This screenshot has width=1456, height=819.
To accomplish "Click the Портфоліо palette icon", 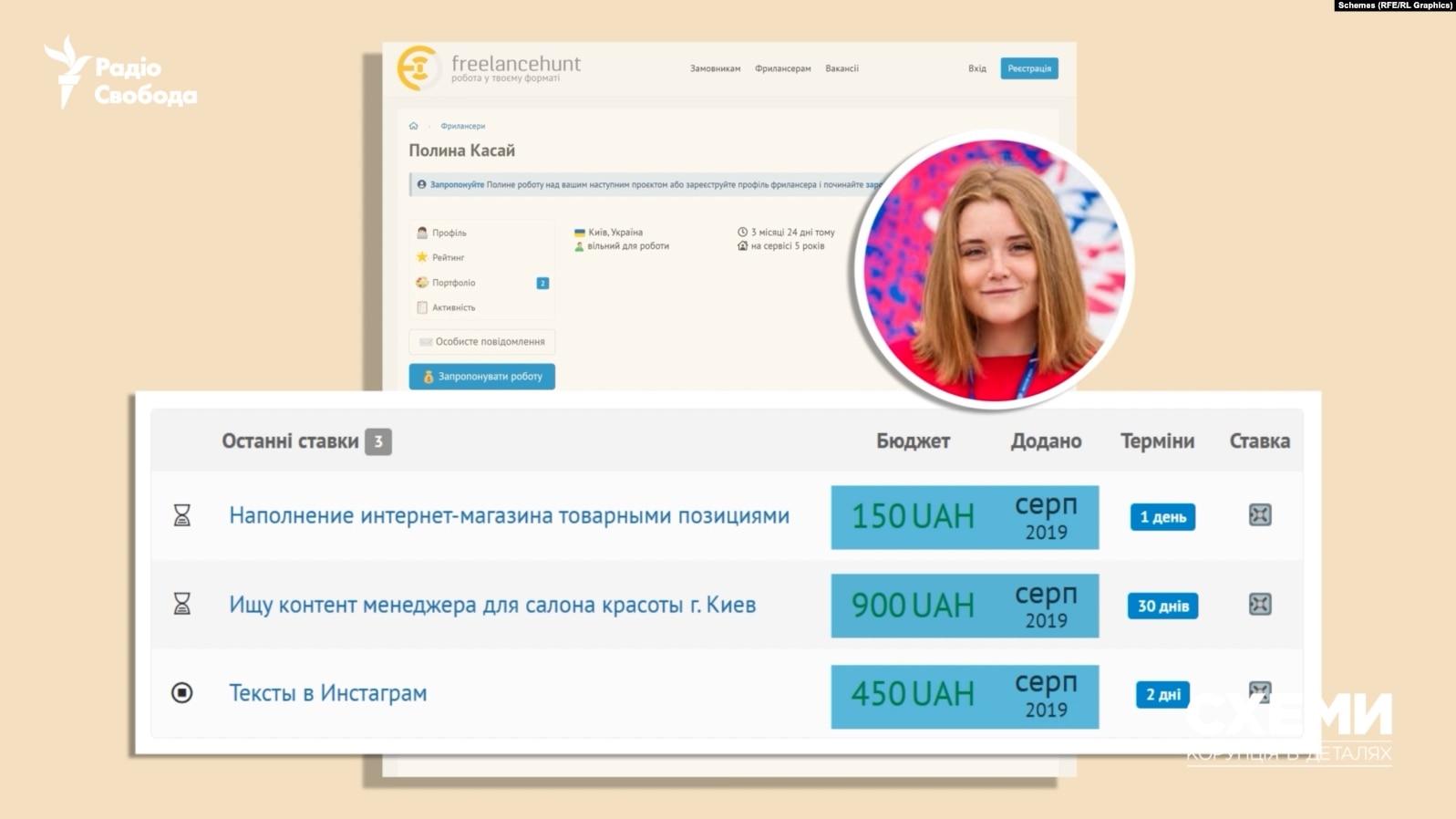I will pos(422,283).
